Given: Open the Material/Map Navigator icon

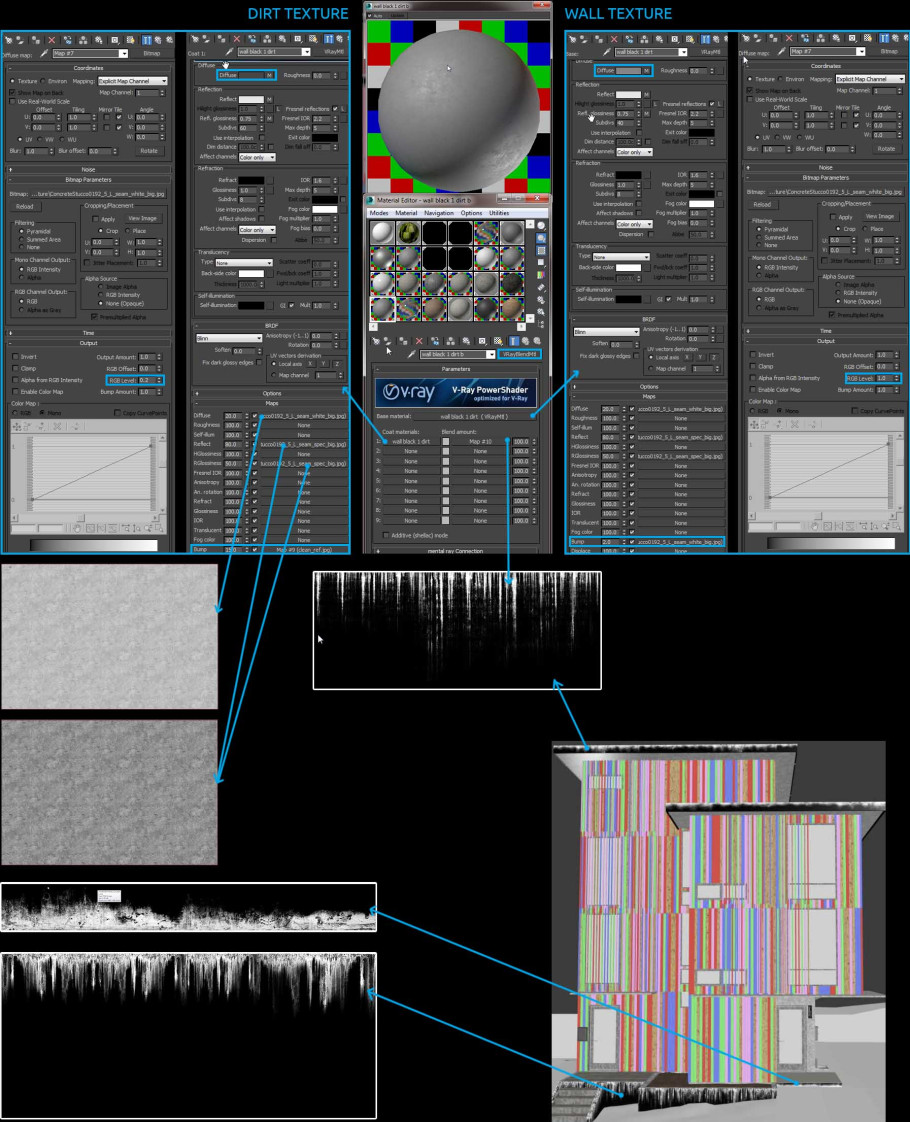Looking at the screenshot, I should 542,324.
